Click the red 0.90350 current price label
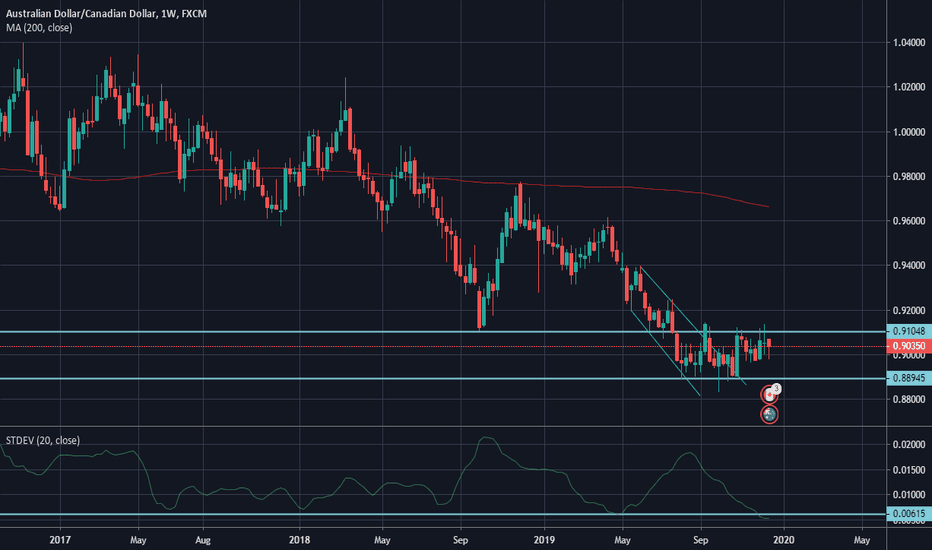 click(908, 346)
